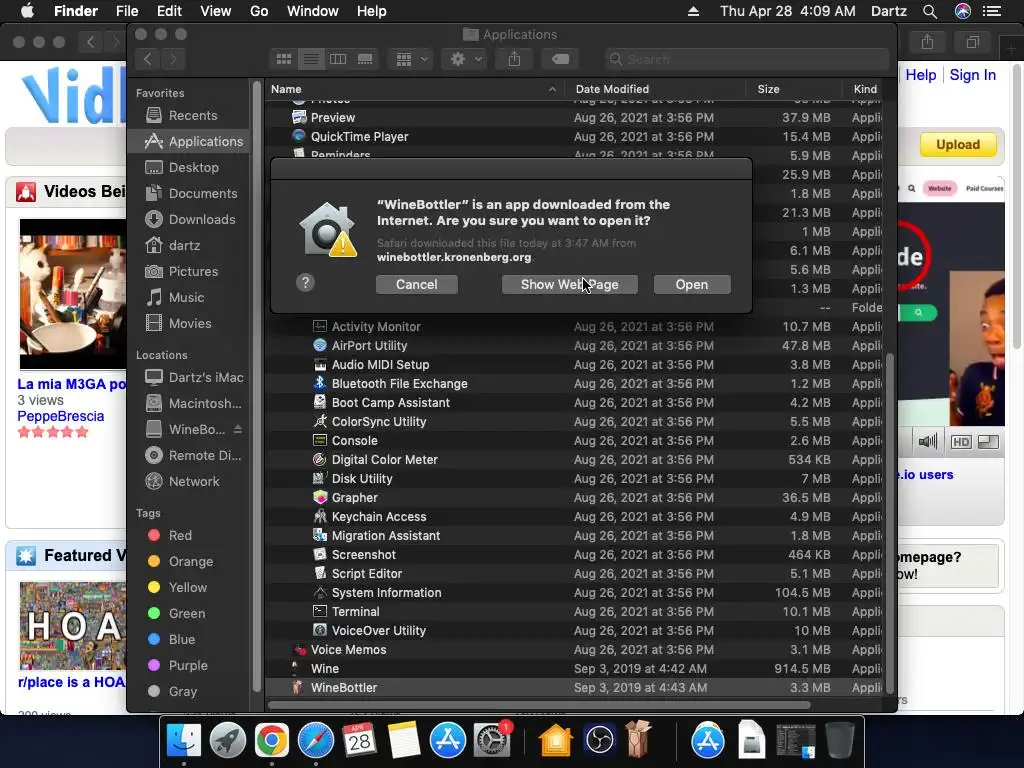Select Disk Utility in the list
The height and width of the screenshot is (768, 1024).
(574, 479)
